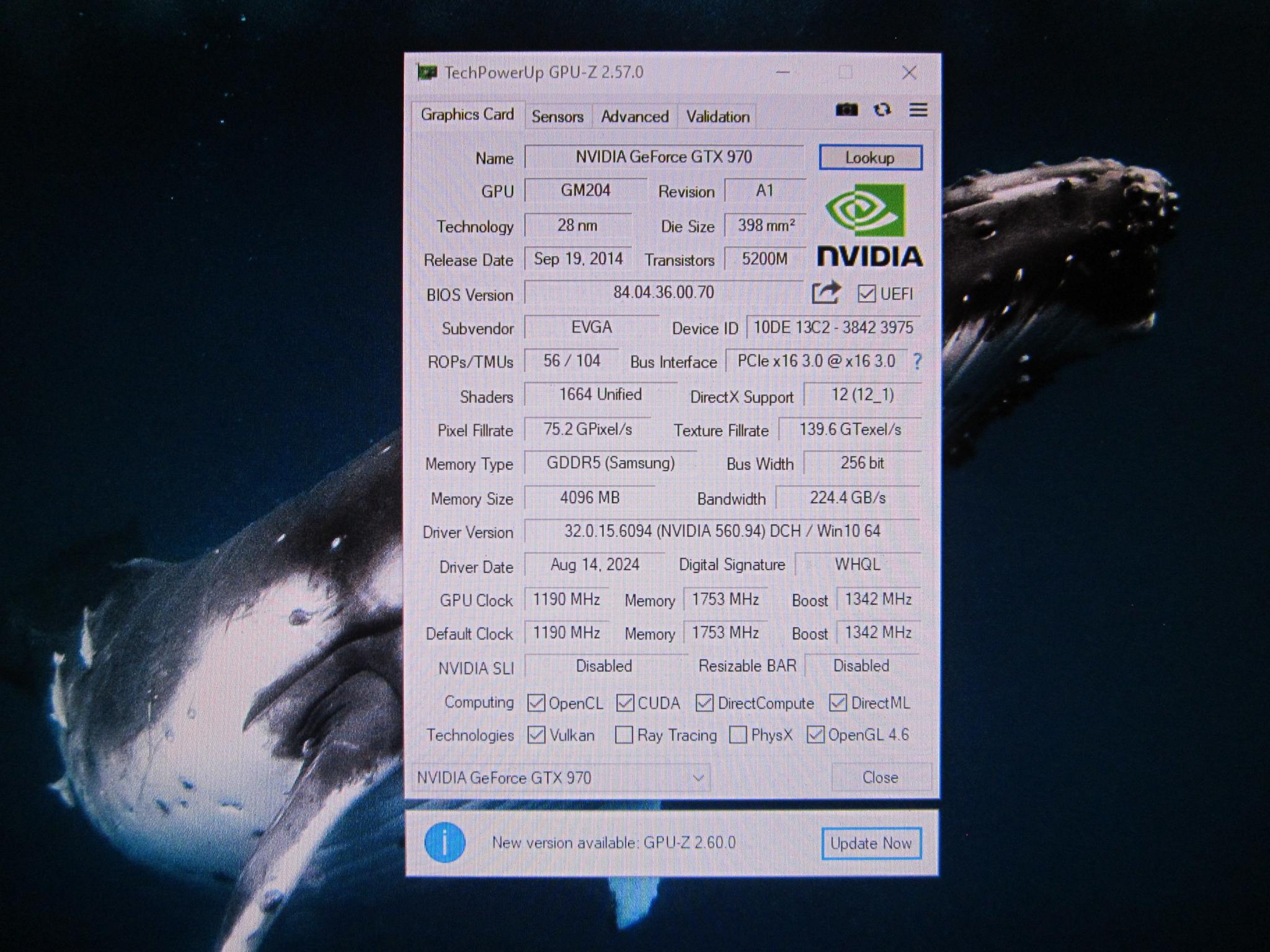Click the Driver Version text field
This screenshot has width=1270, height=952.
[x=722, y=531]
